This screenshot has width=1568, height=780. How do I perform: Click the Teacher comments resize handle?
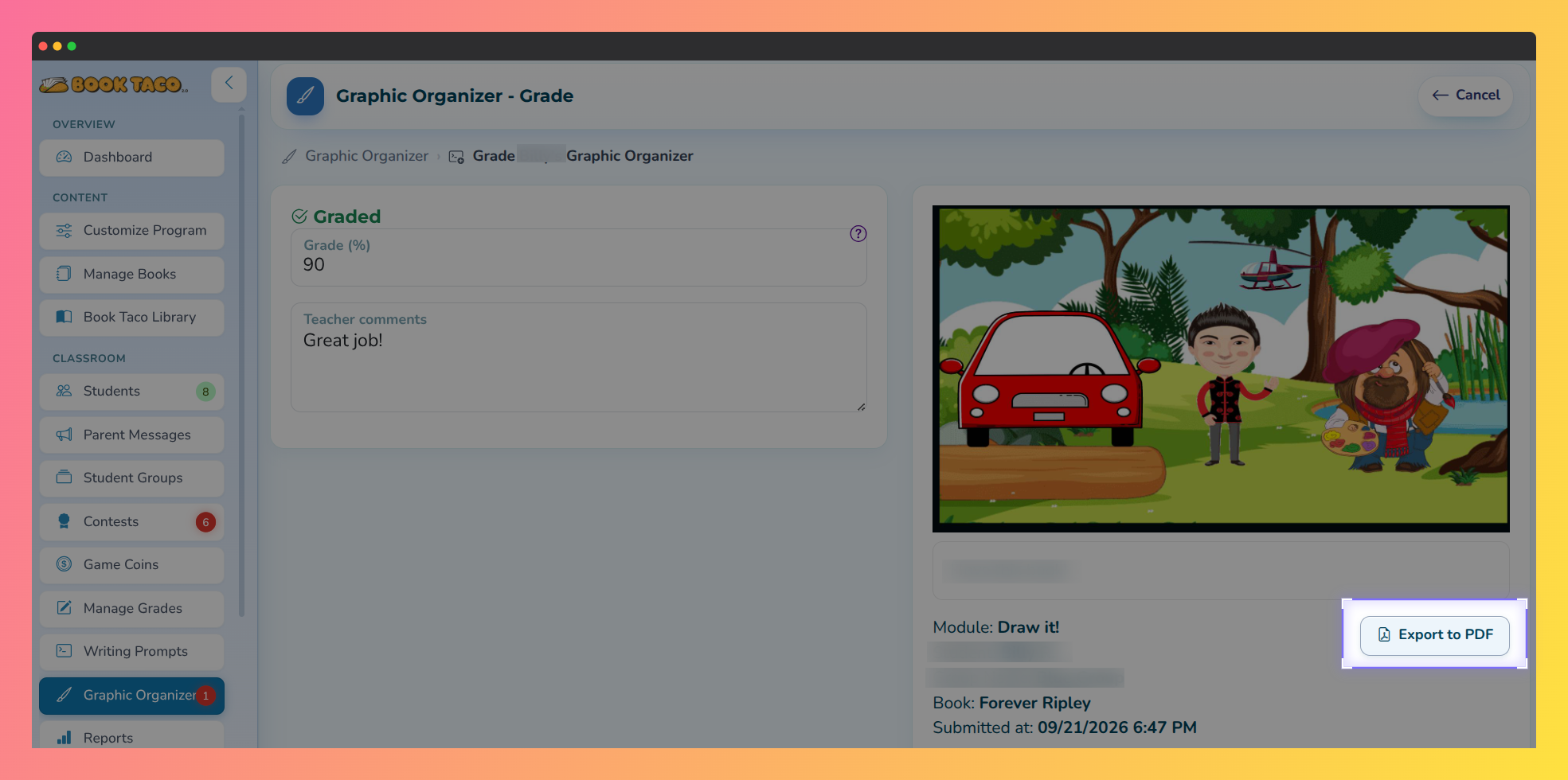click(x=861, y=407)
